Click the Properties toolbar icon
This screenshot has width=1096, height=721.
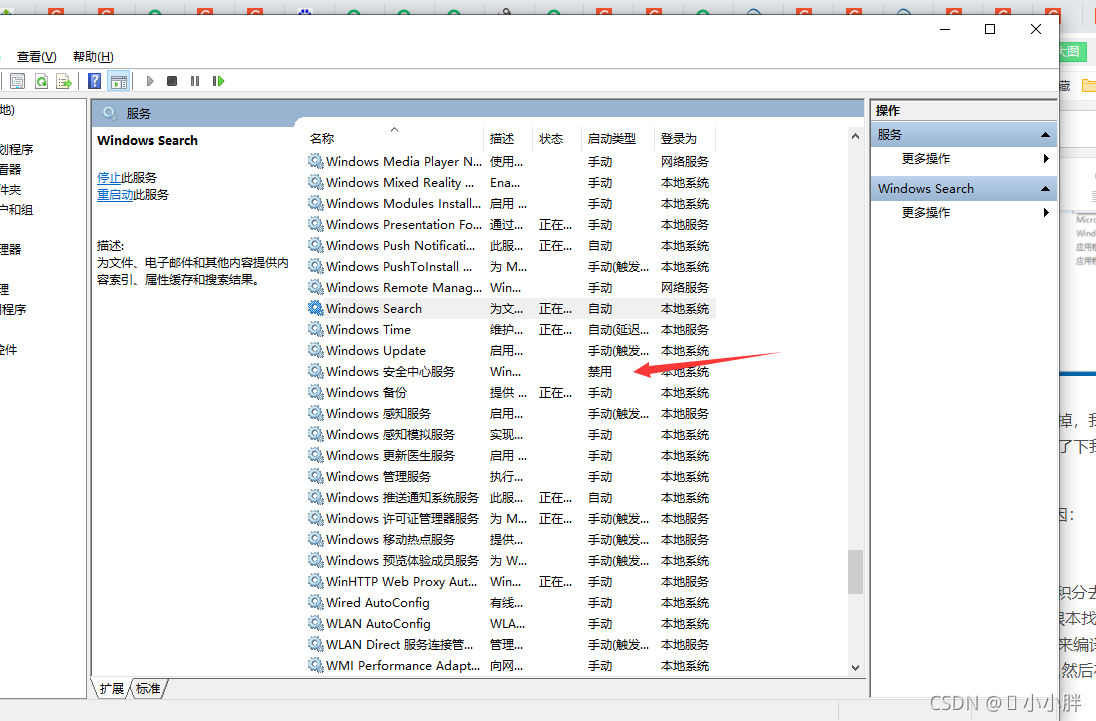tap(17, 81)
